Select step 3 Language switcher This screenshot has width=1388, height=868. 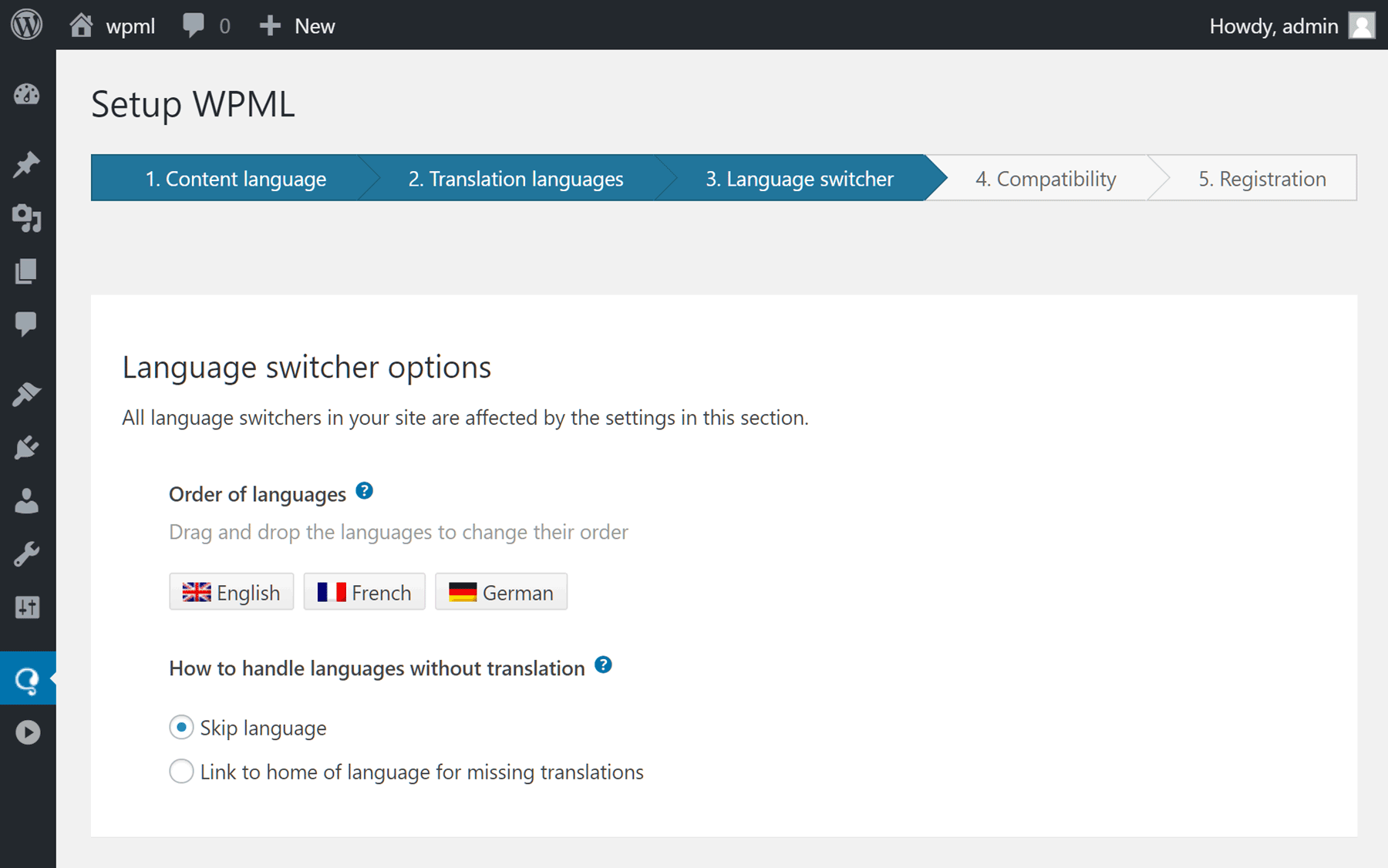800,178
